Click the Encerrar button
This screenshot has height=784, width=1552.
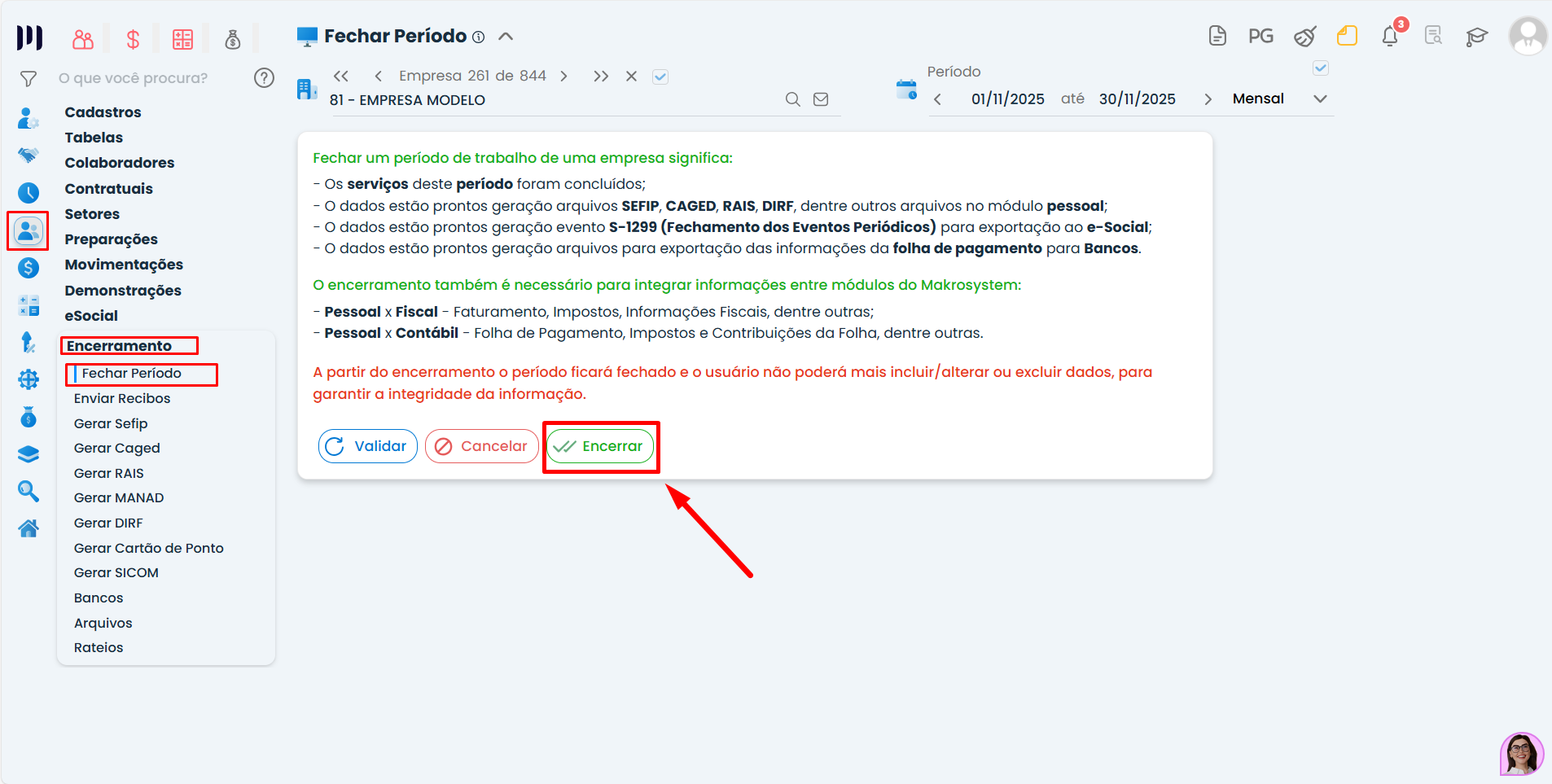click(600, 446)
